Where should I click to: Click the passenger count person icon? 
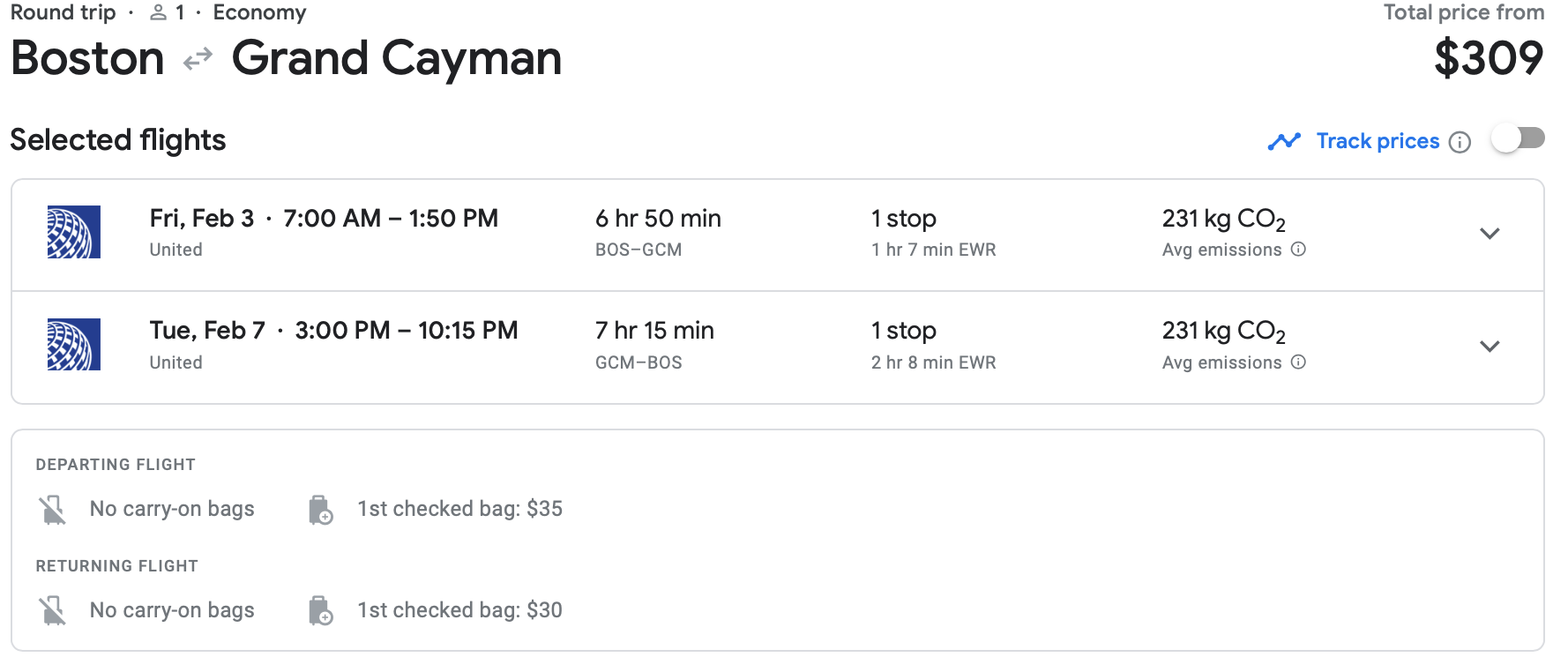[159, 12]
